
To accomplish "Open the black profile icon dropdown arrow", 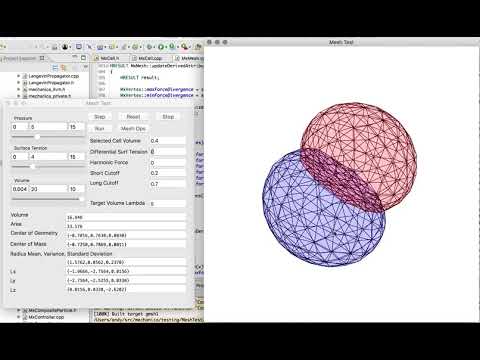I will (70, 47).
